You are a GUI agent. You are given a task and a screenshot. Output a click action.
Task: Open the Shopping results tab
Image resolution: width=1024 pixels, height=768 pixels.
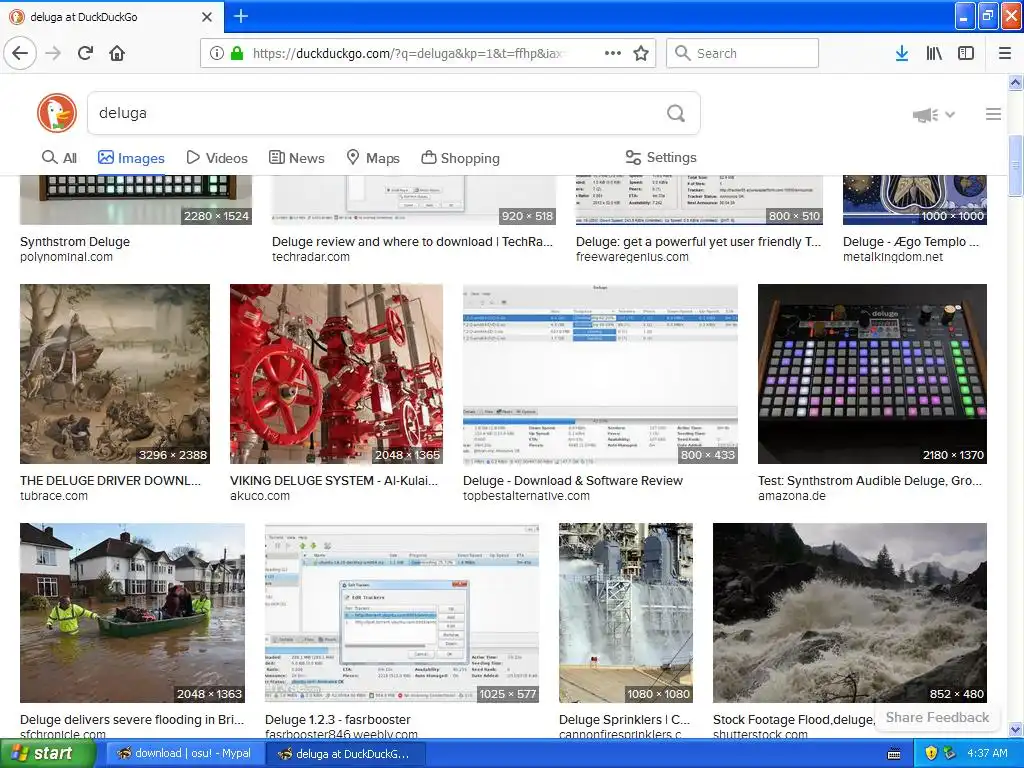coord(460,157)
